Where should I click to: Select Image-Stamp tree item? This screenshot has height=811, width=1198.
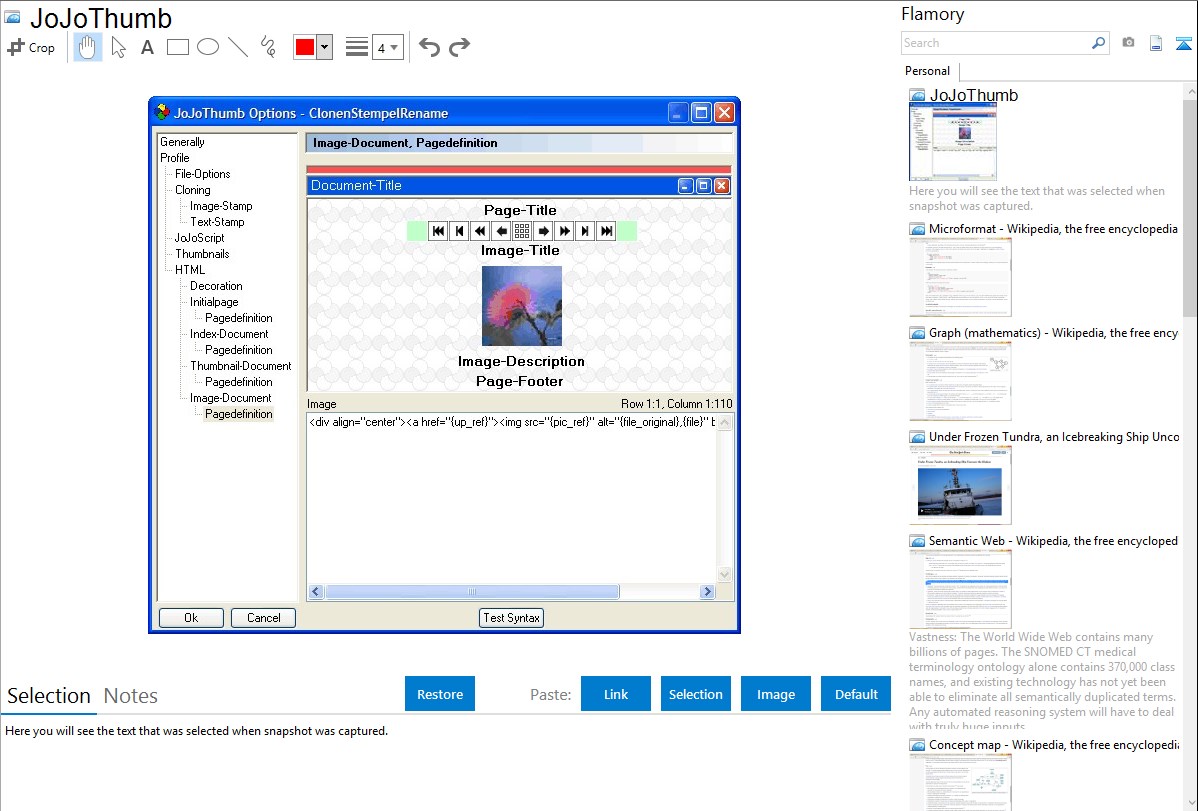tap(221, 206)
